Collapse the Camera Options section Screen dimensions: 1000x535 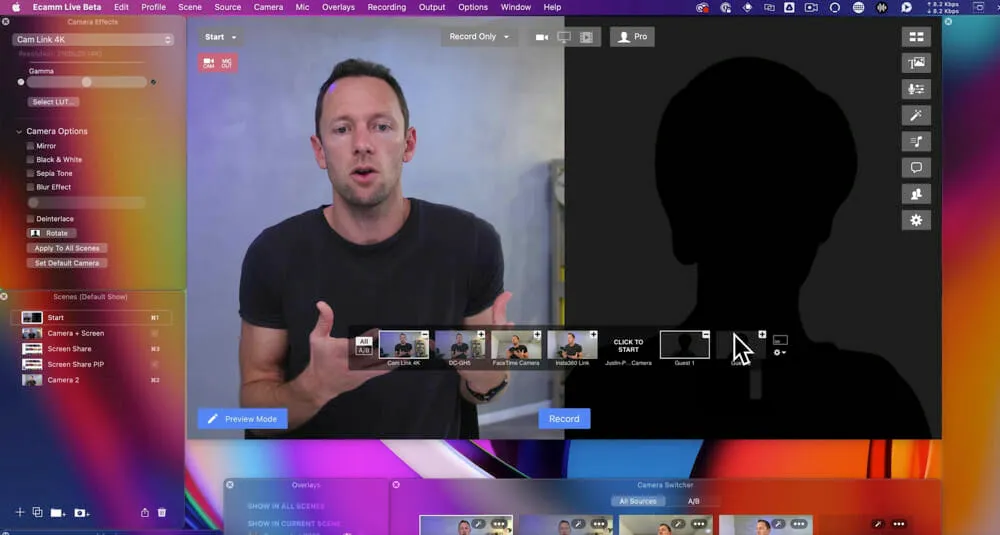[x=19, y=131]
